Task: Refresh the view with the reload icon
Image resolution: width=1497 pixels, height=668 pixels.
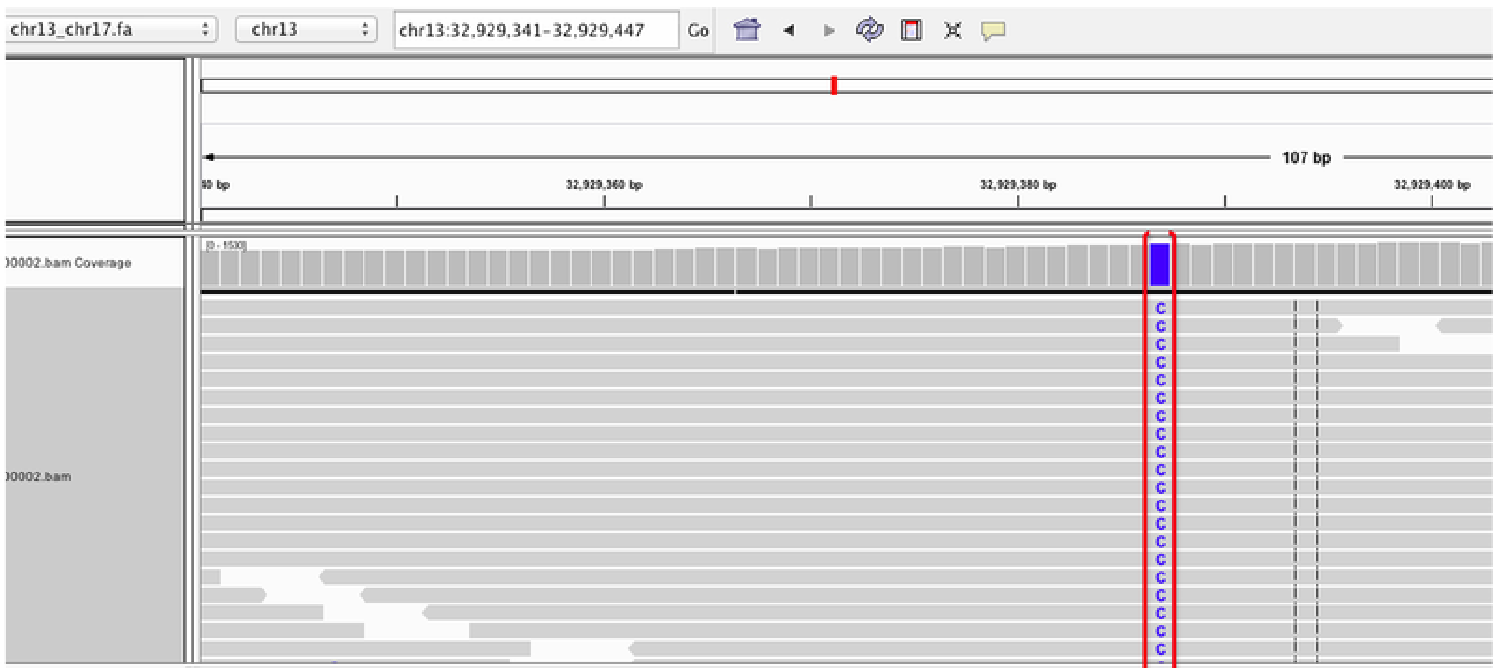Action: [x=870, y=30]
